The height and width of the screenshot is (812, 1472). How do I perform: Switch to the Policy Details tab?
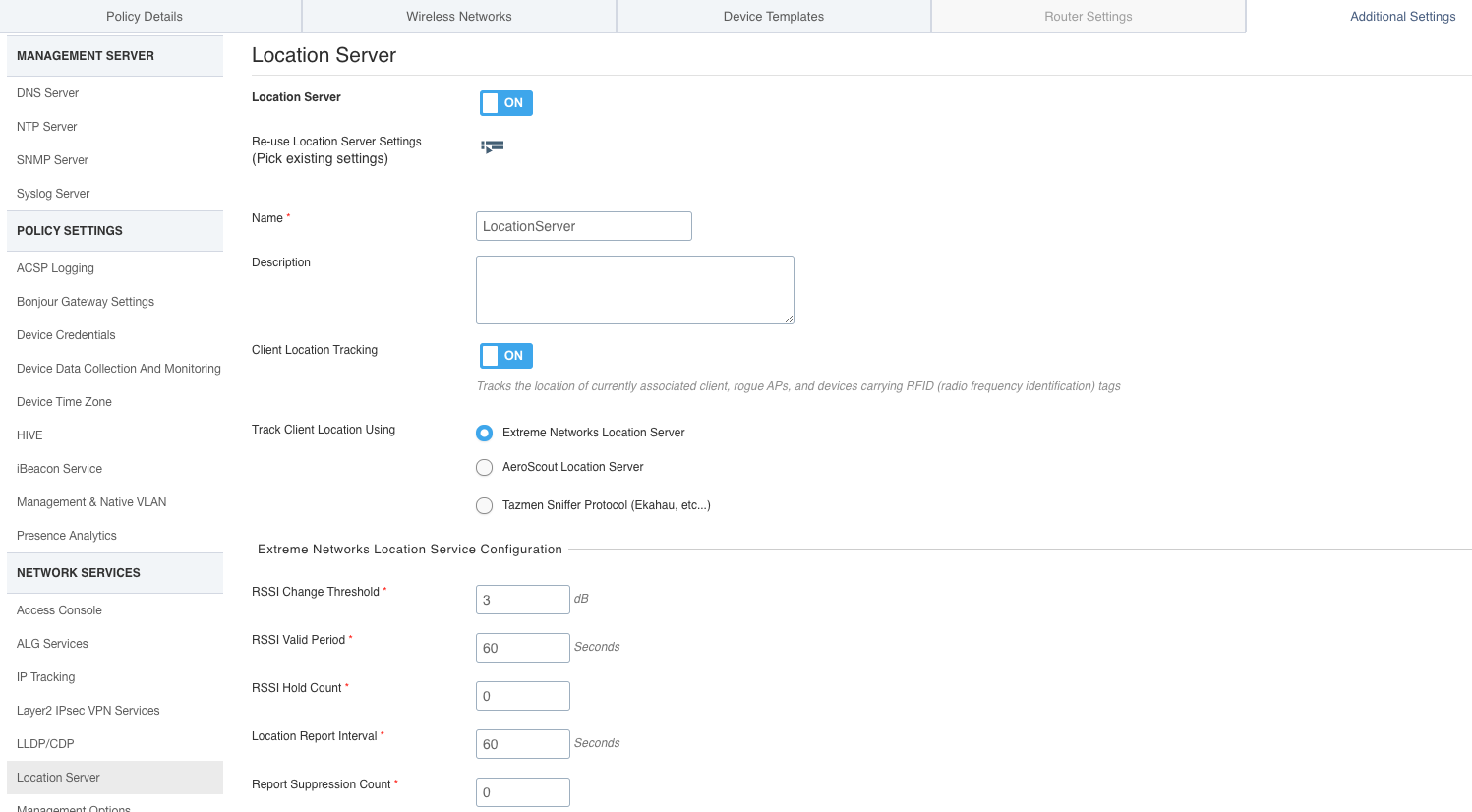click(x=145, y=17)
